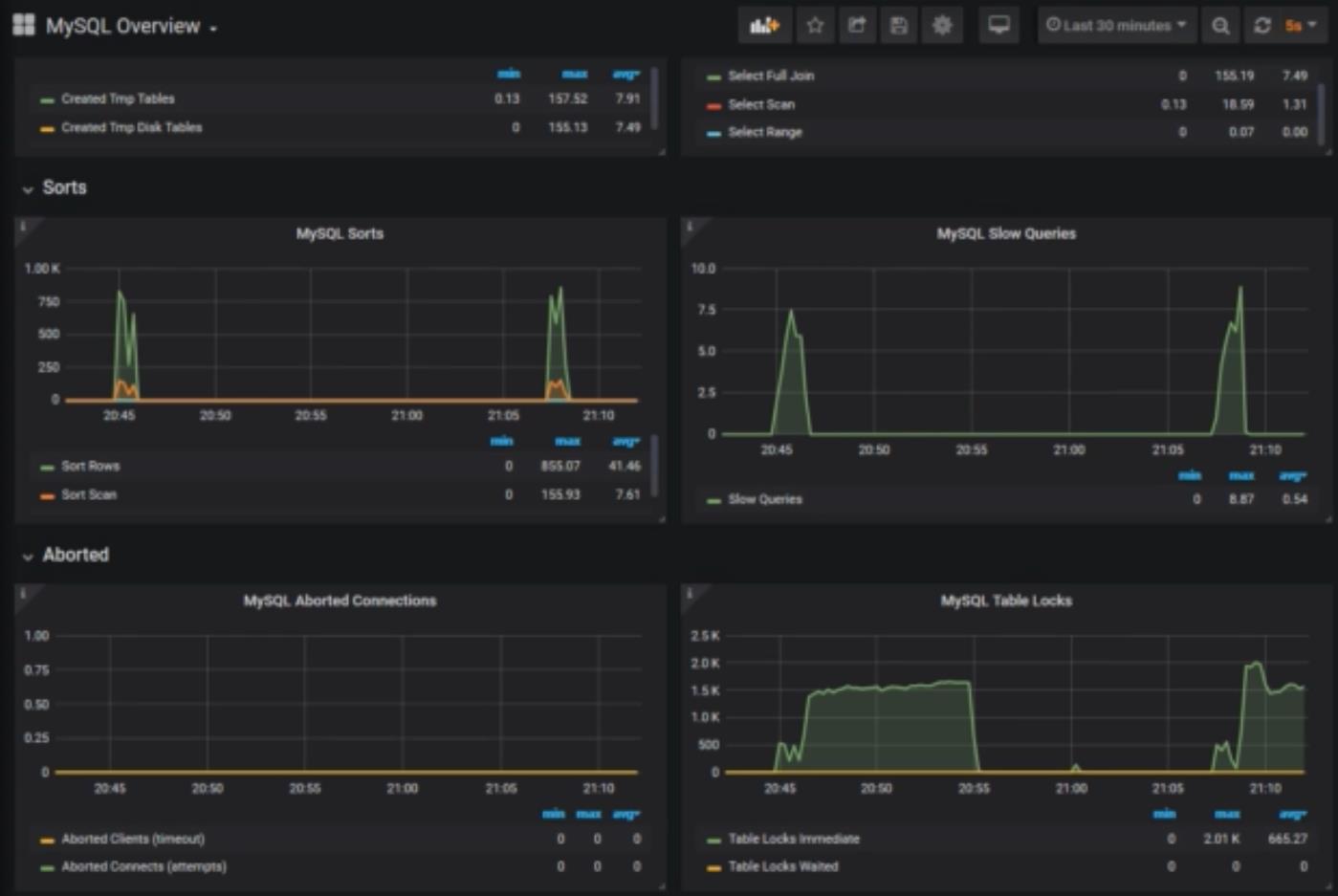This screenshot has height=896, width=1338.
Task: Click the 8.87 Slow Queries max value
Action: click(x=1241, y=499)
